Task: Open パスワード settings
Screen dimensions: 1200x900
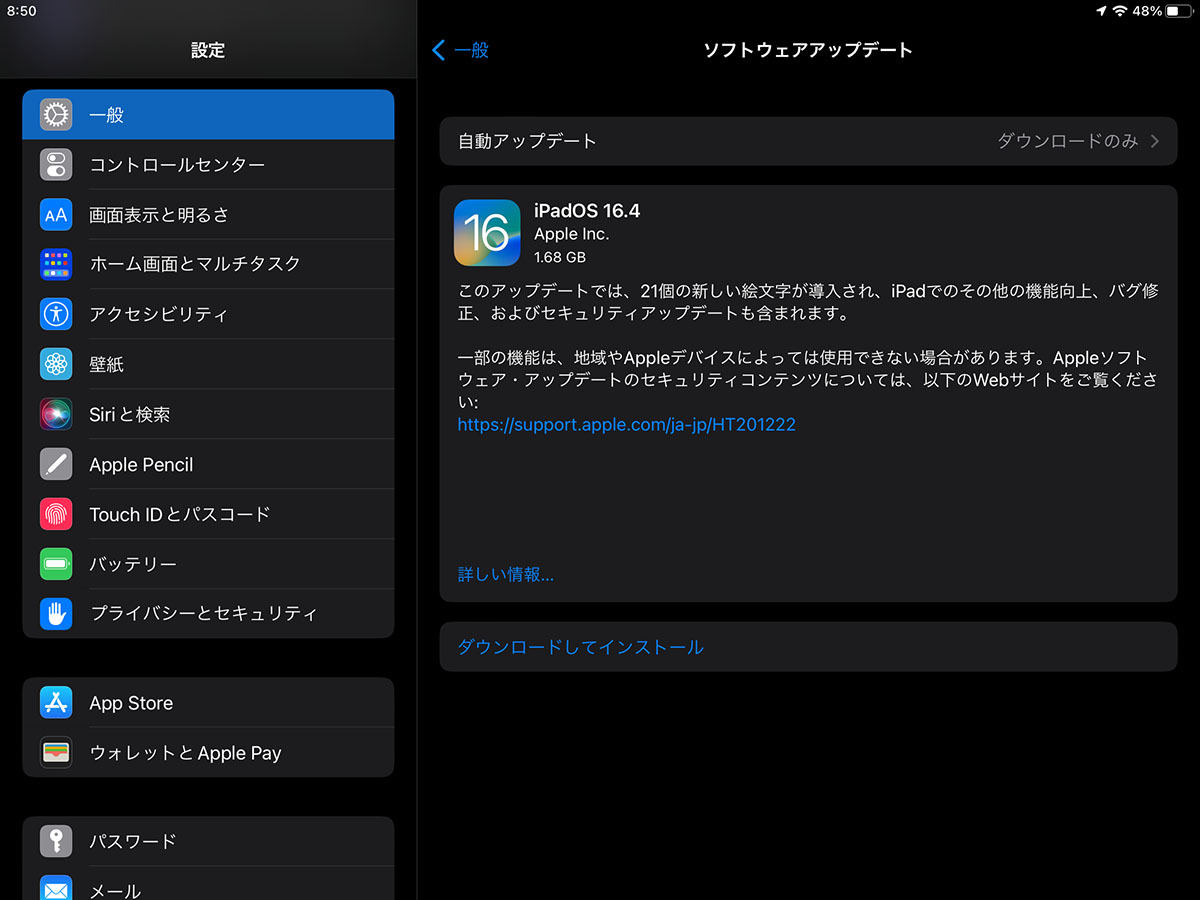Action: pyautogui.click(x=208, y=841)
